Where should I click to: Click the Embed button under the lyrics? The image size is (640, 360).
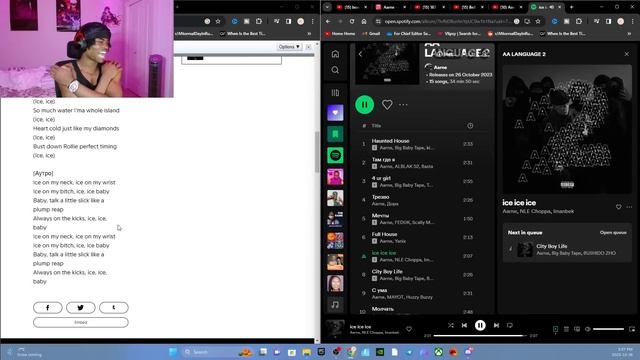tap(81, 322)
